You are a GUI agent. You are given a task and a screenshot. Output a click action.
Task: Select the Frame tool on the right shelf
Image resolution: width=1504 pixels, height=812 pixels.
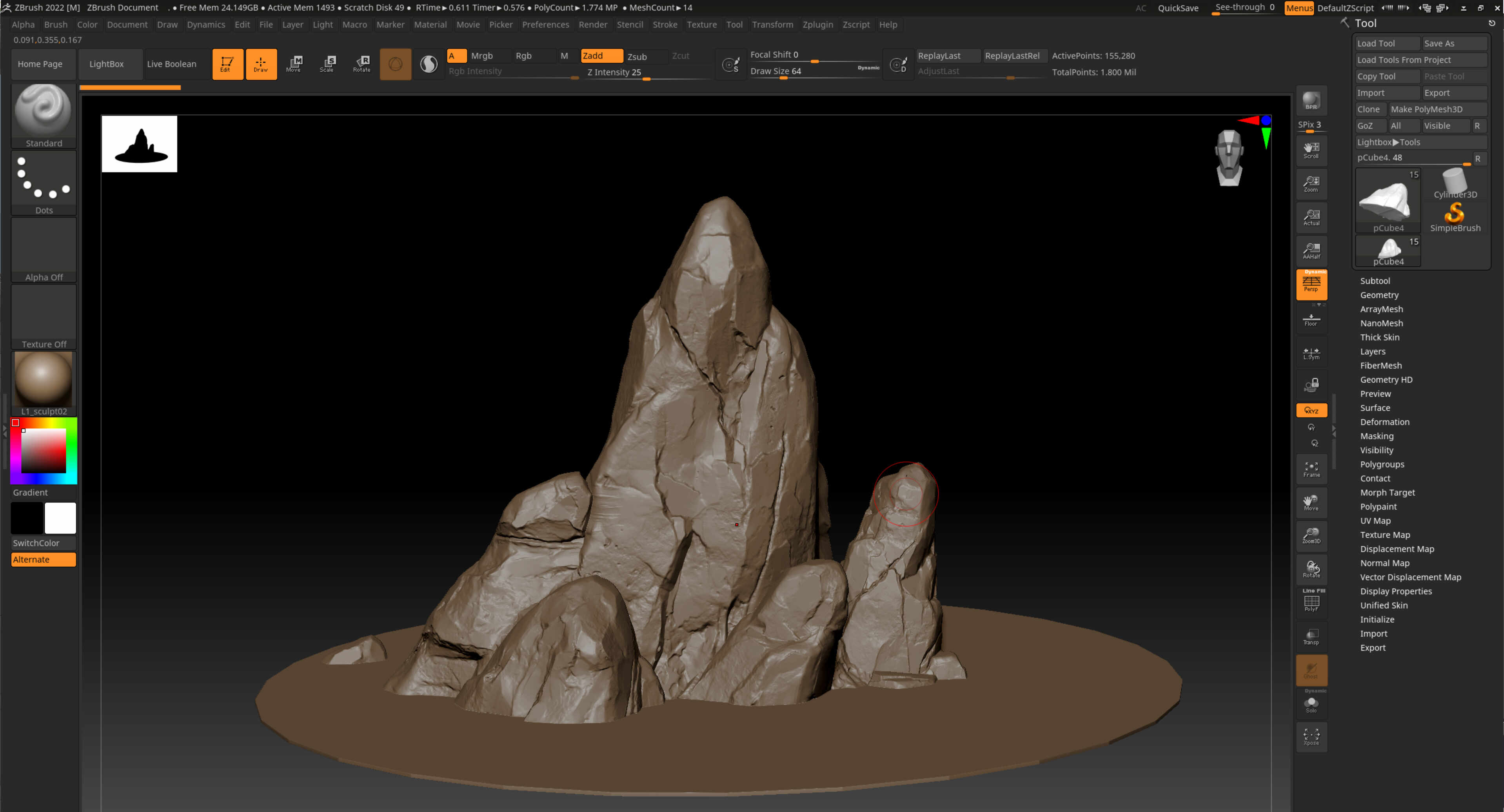tap(1311, 469)
